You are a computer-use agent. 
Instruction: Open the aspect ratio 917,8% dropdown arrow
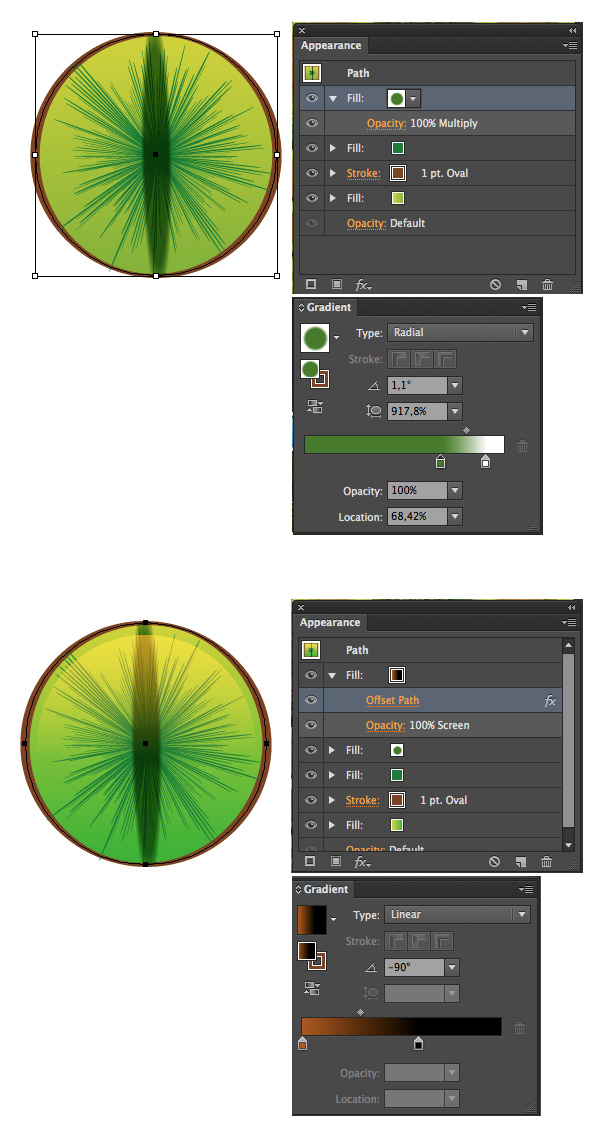coord(455,411)
